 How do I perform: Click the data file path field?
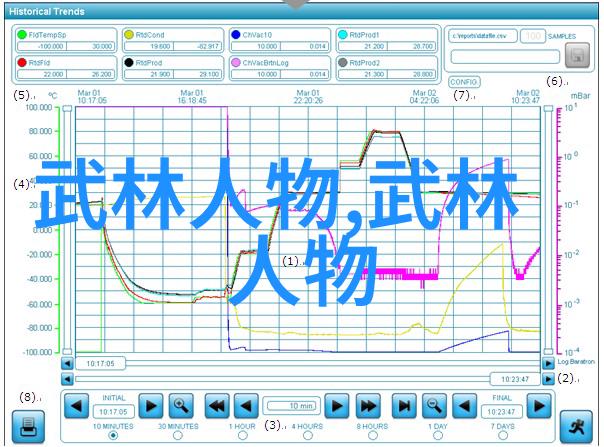pos(483,36)
